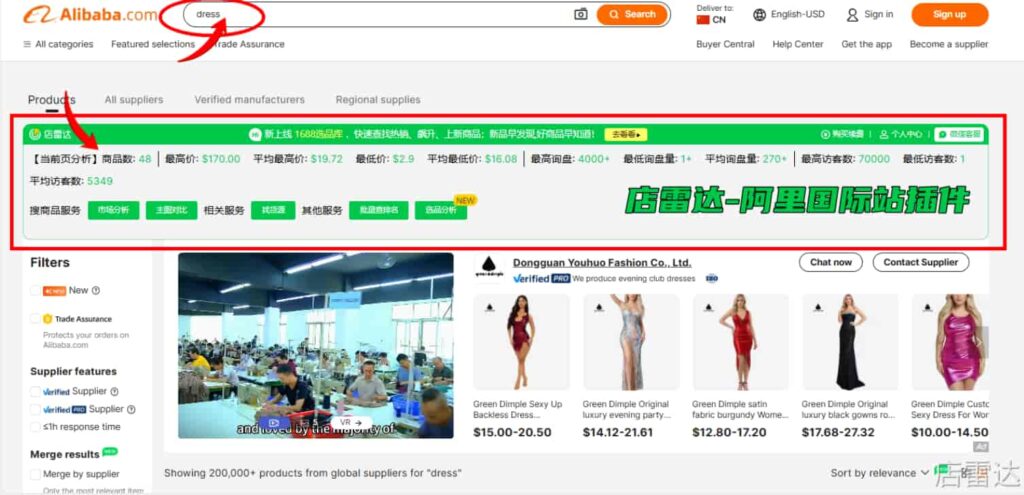Click help icon beside Verified PRO Supplier
The image size is (1024, 495).
(131, 409)
